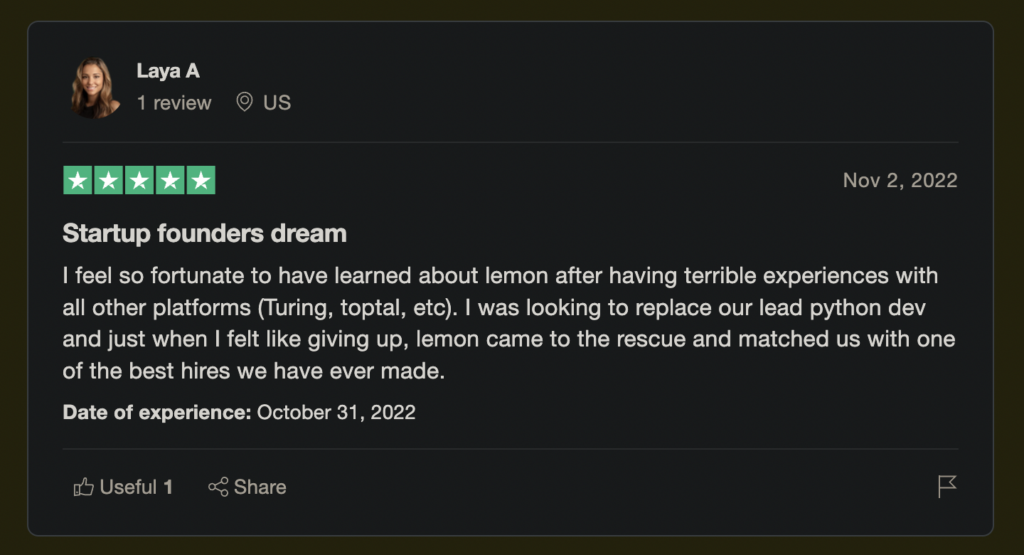Image resolution: width=1024 pixels, height=555 pixels.
Task: Select the fourth green rating star
Action: 170,180
